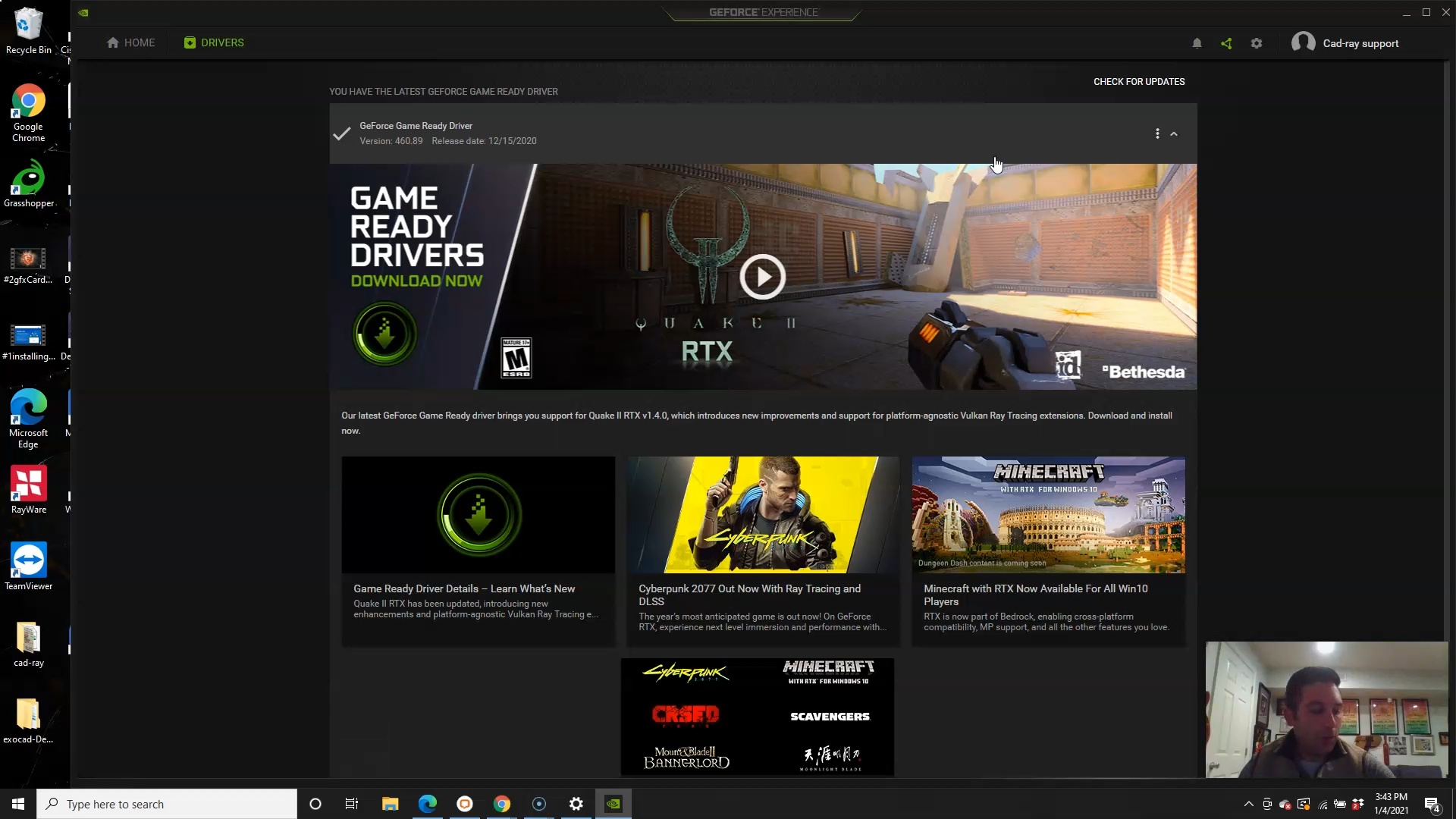This screenshot has width=1456, height=819.
Task: Open the Recycle Bin desktop icon
Action: pos(29,31)
